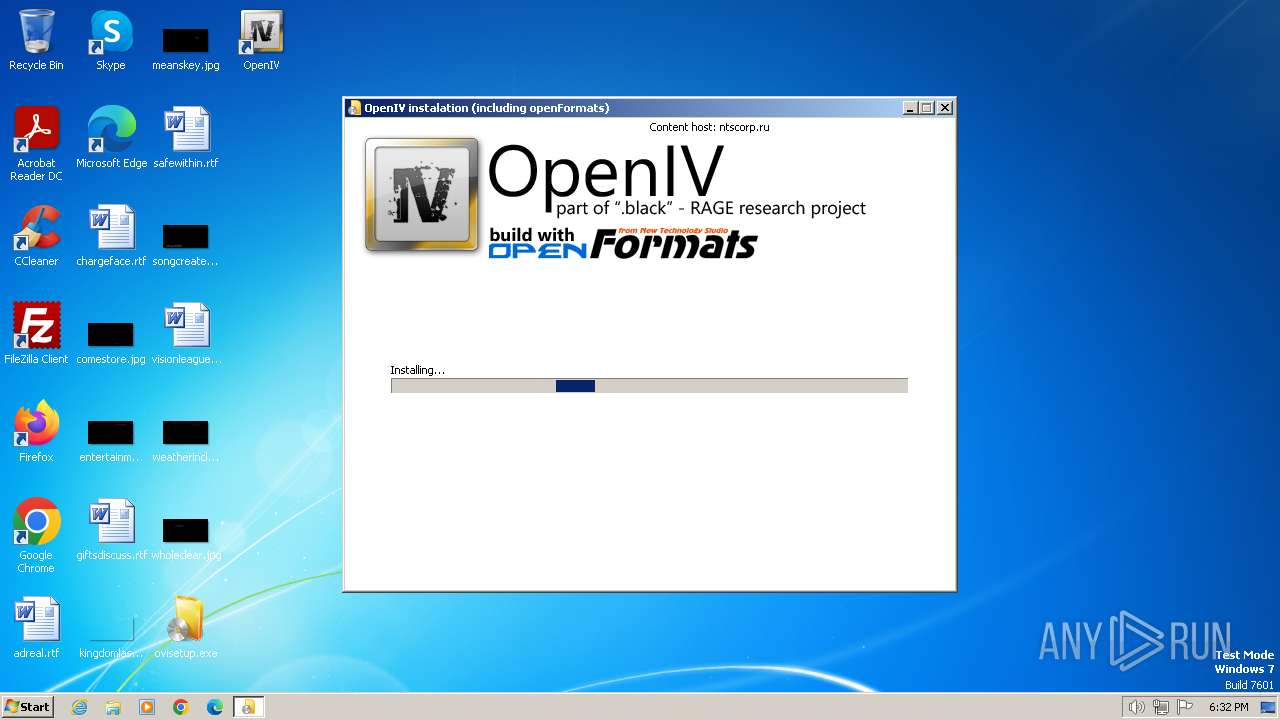Select comestore.jpg desktop file

[111, 342]
